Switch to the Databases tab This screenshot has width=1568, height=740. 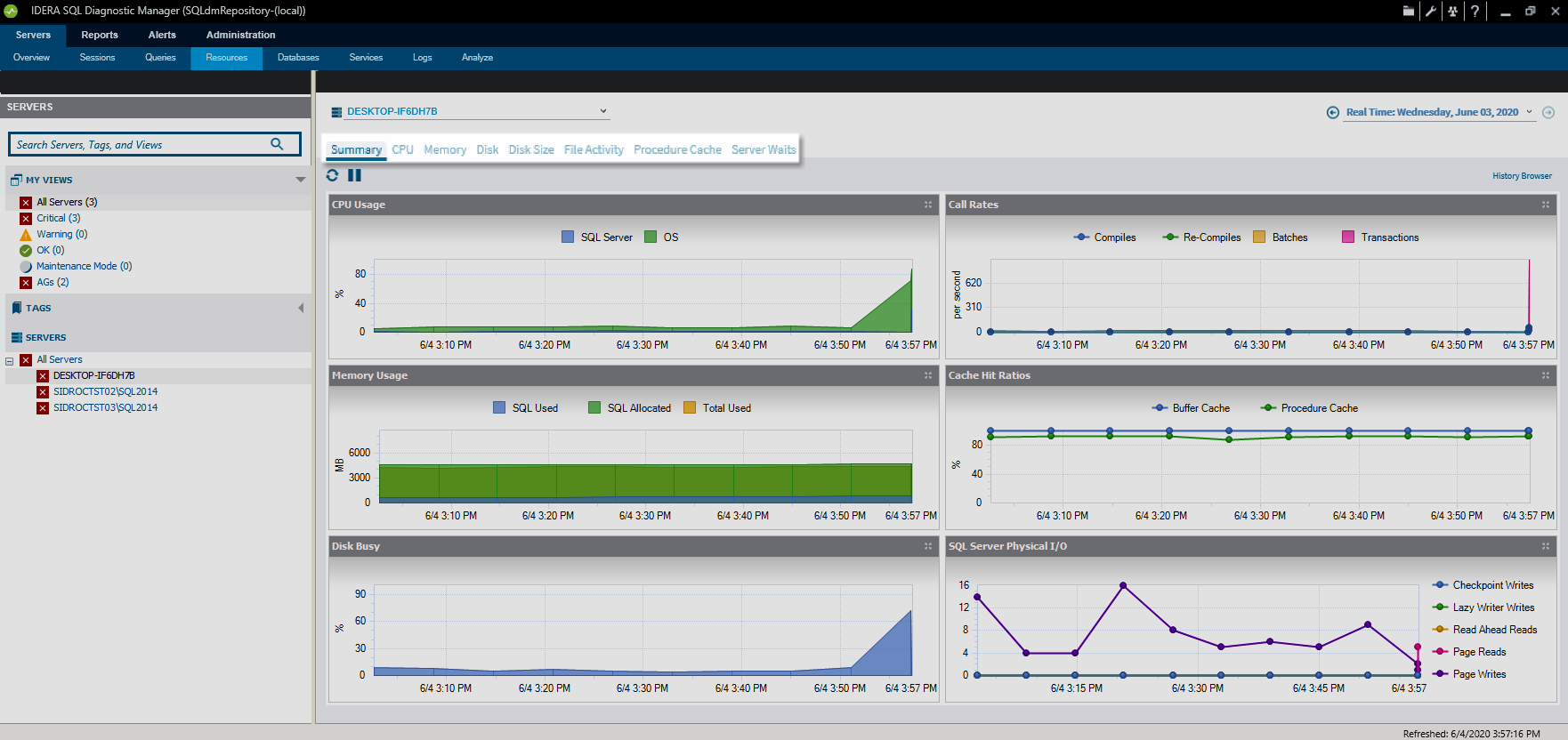[x=298, y=58]
